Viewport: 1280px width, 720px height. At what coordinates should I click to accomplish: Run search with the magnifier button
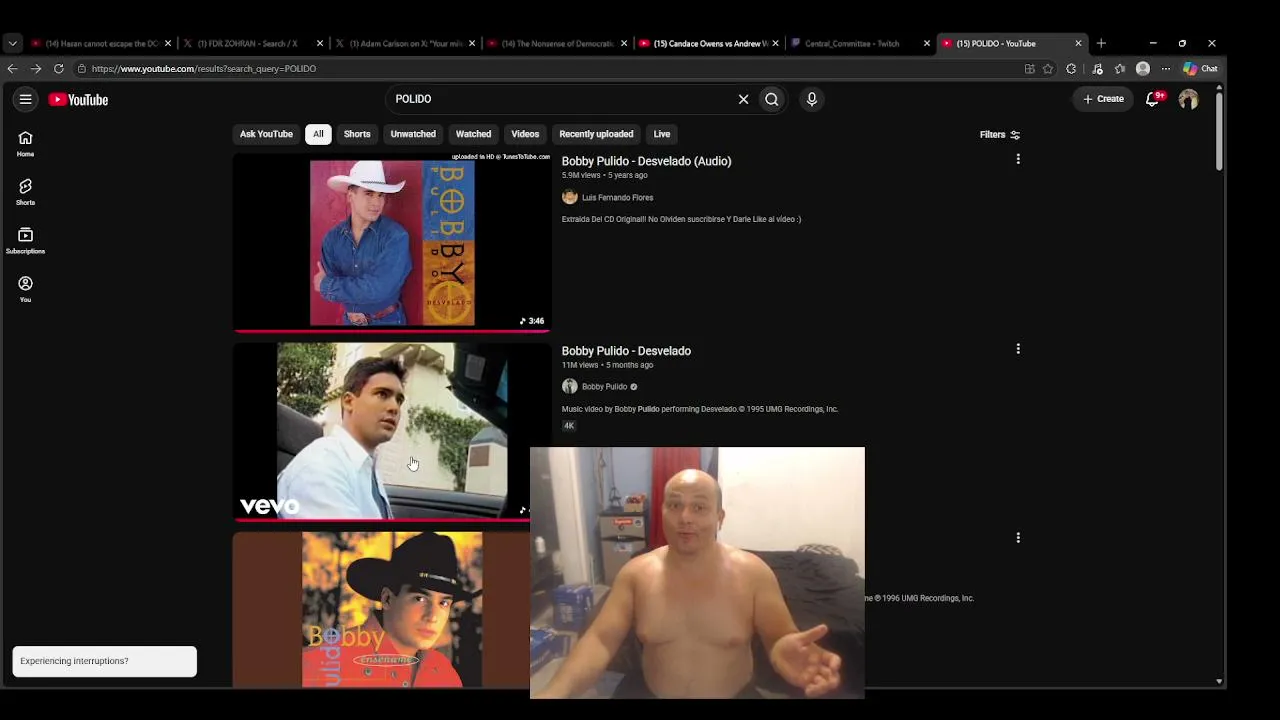pos(771,99)
